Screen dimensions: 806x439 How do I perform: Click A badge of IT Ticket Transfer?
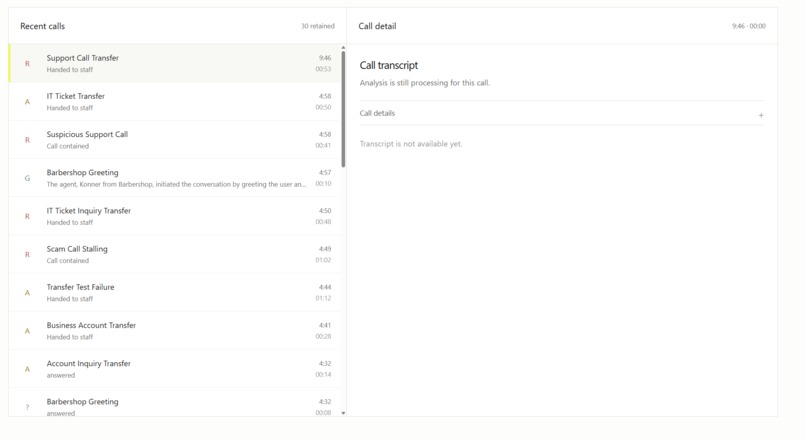coord(27,102)
